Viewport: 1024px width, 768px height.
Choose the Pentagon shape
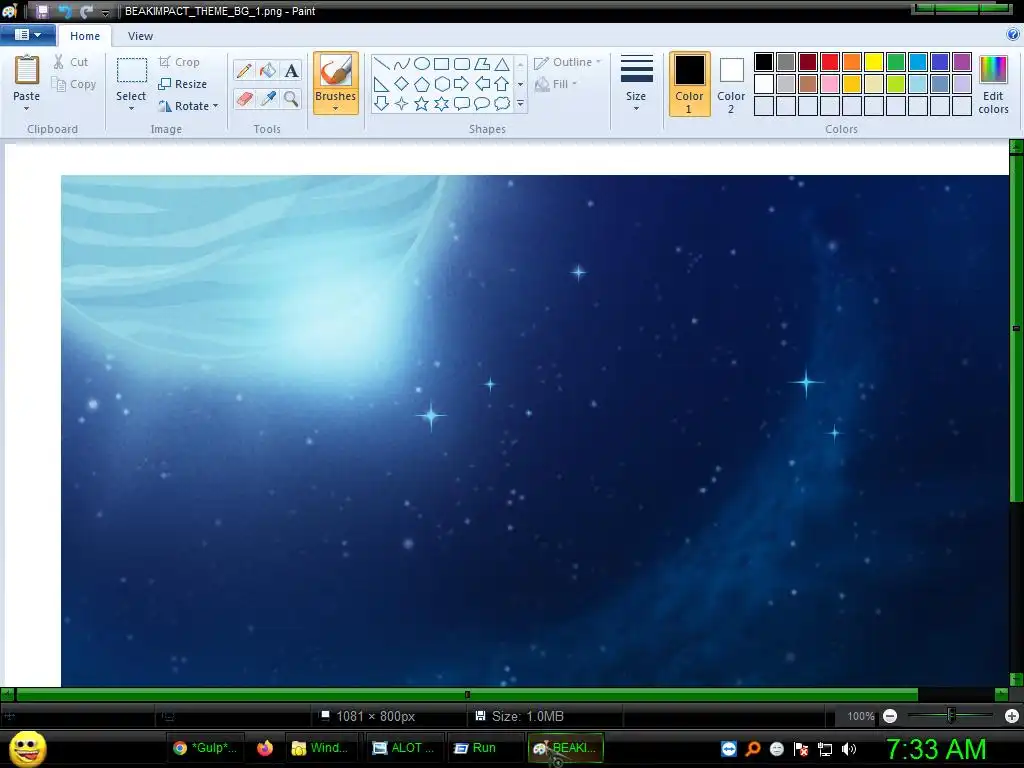tap(422, 84)
